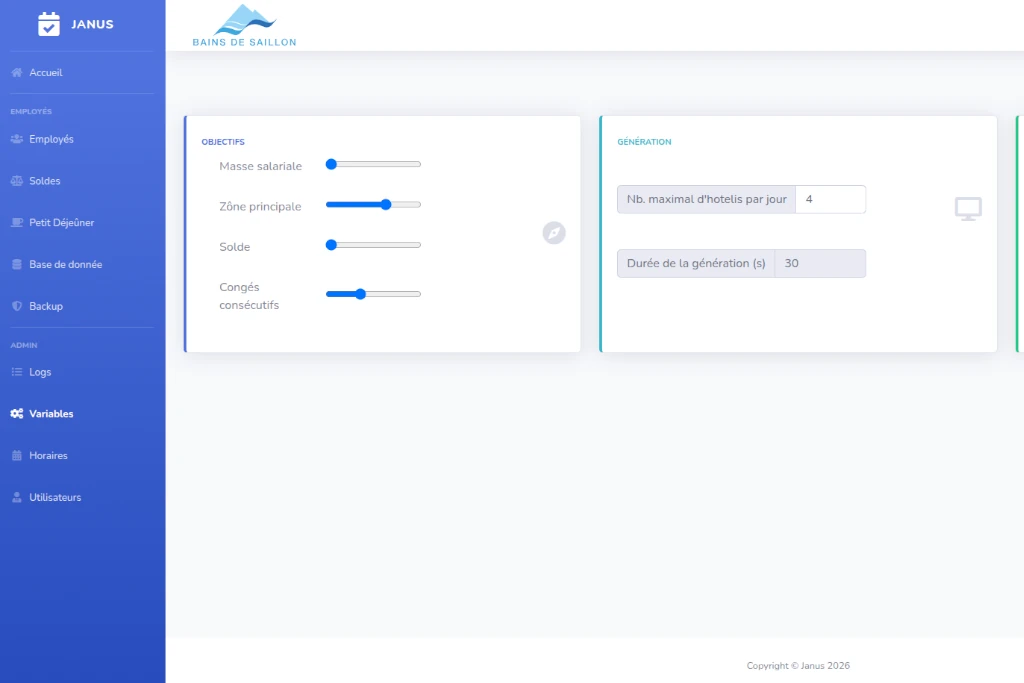Click the Congés consécutifs slider handle
The width and height of the screenshot is (1024, 683).
point(360,294)
